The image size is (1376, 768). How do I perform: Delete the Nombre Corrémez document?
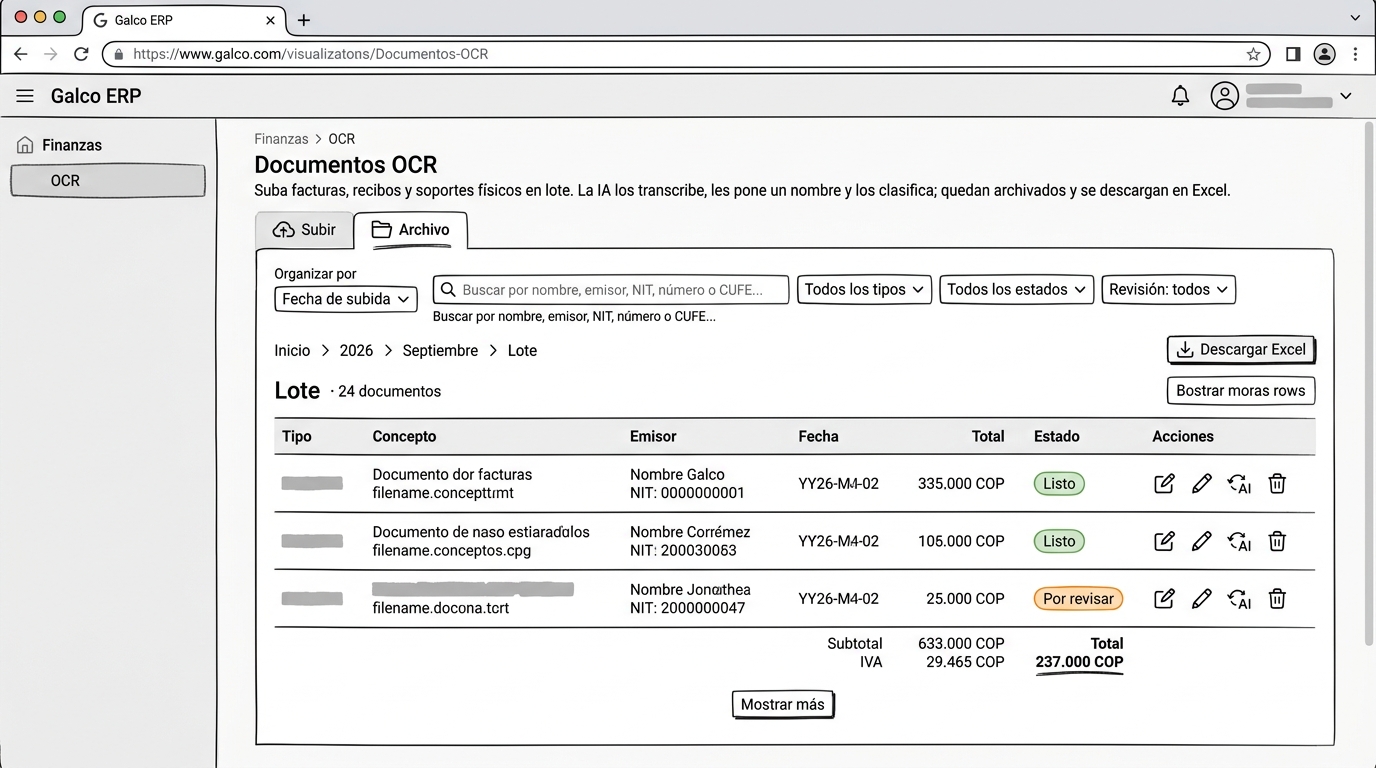(x=1277, y=541)
